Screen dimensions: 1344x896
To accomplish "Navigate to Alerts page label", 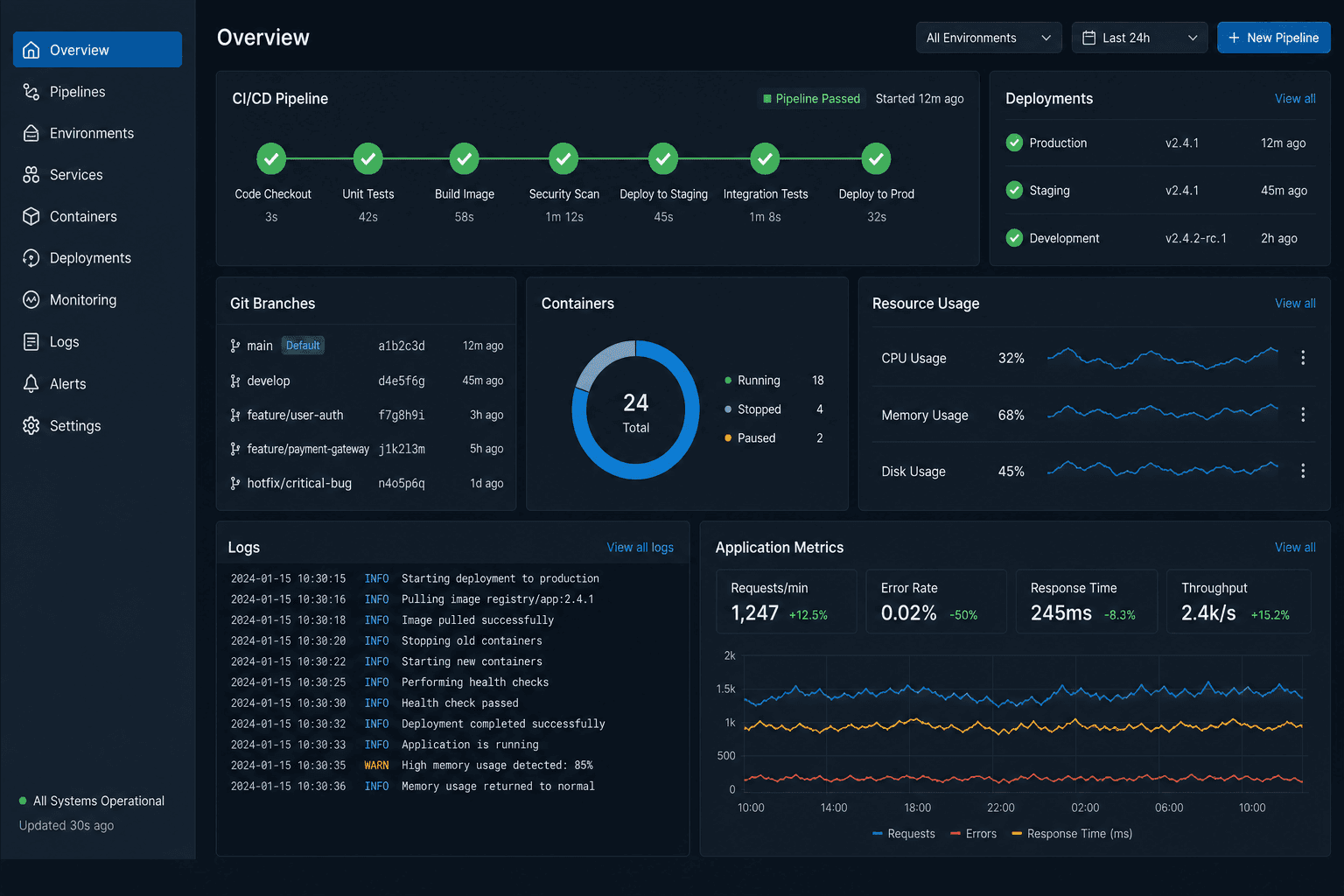I will (x=67, y=384).
